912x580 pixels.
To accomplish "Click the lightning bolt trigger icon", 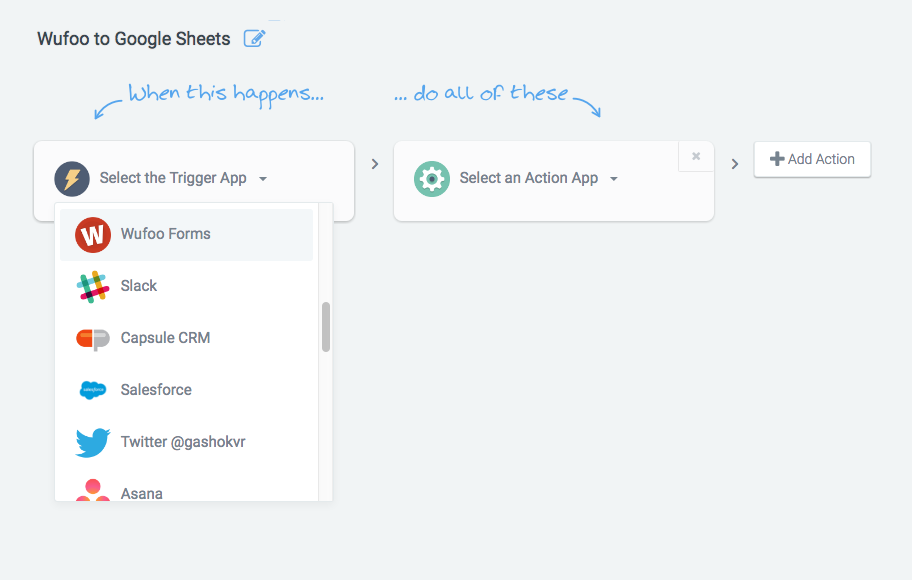I will tap(72, 179).
